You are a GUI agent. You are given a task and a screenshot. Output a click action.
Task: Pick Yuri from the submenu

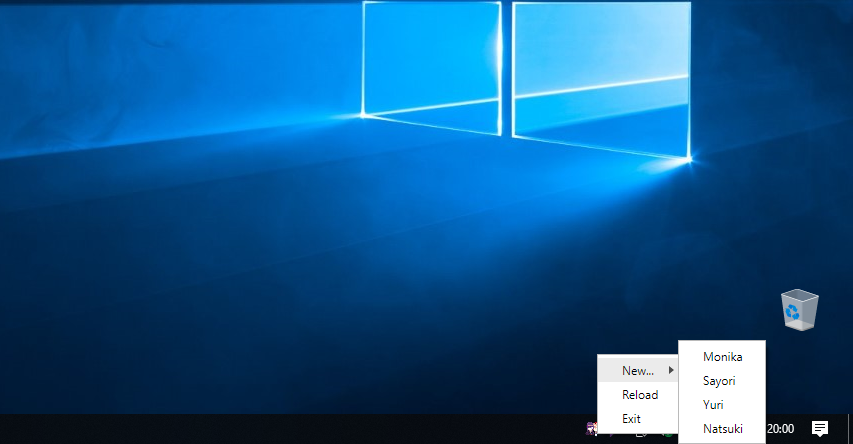pos(722,405)
